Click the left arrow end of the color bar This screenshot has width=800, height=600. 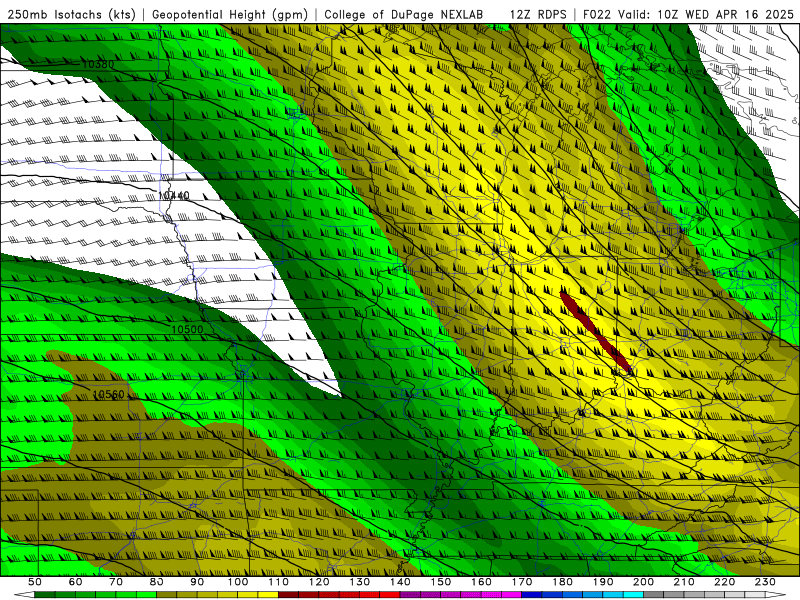[x=24, y=594]
